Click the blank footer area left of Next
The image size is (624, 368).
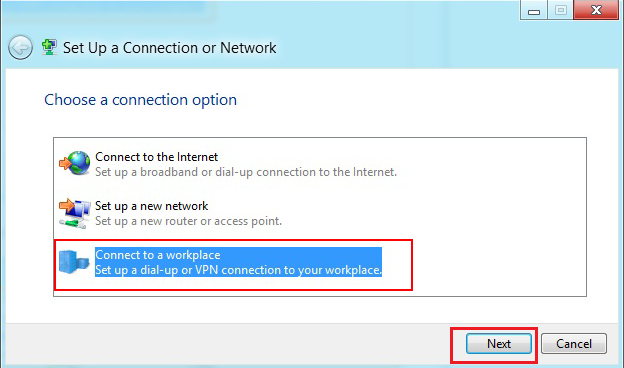tap(227, 344)
